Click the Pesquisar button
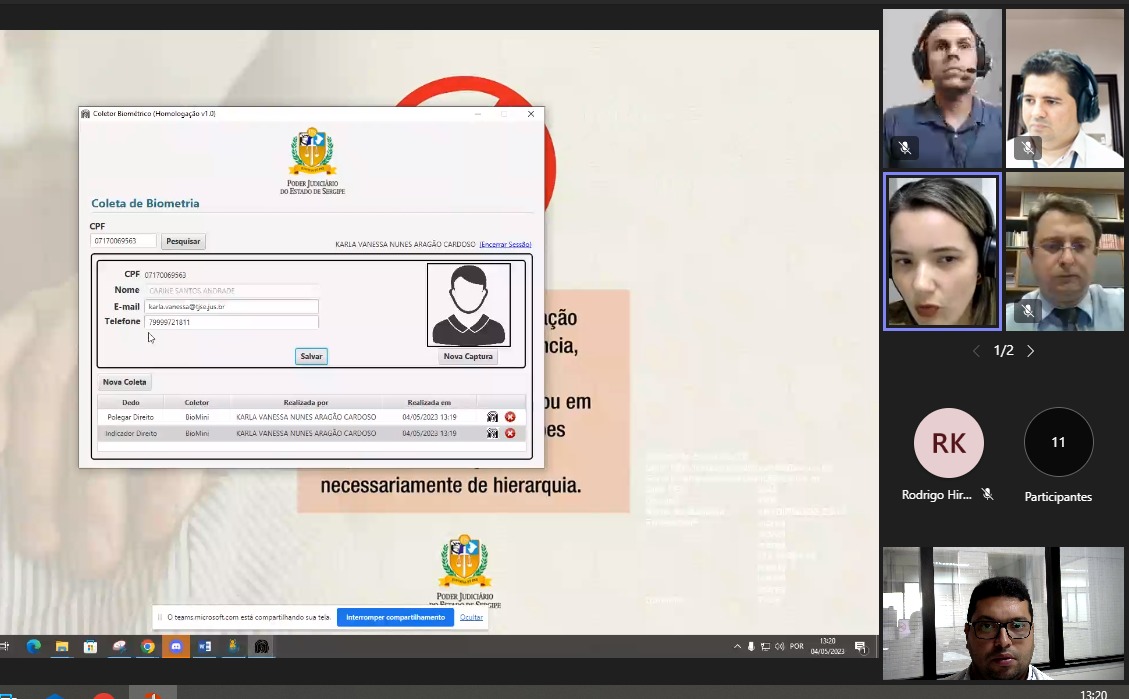 coord(183,241)
